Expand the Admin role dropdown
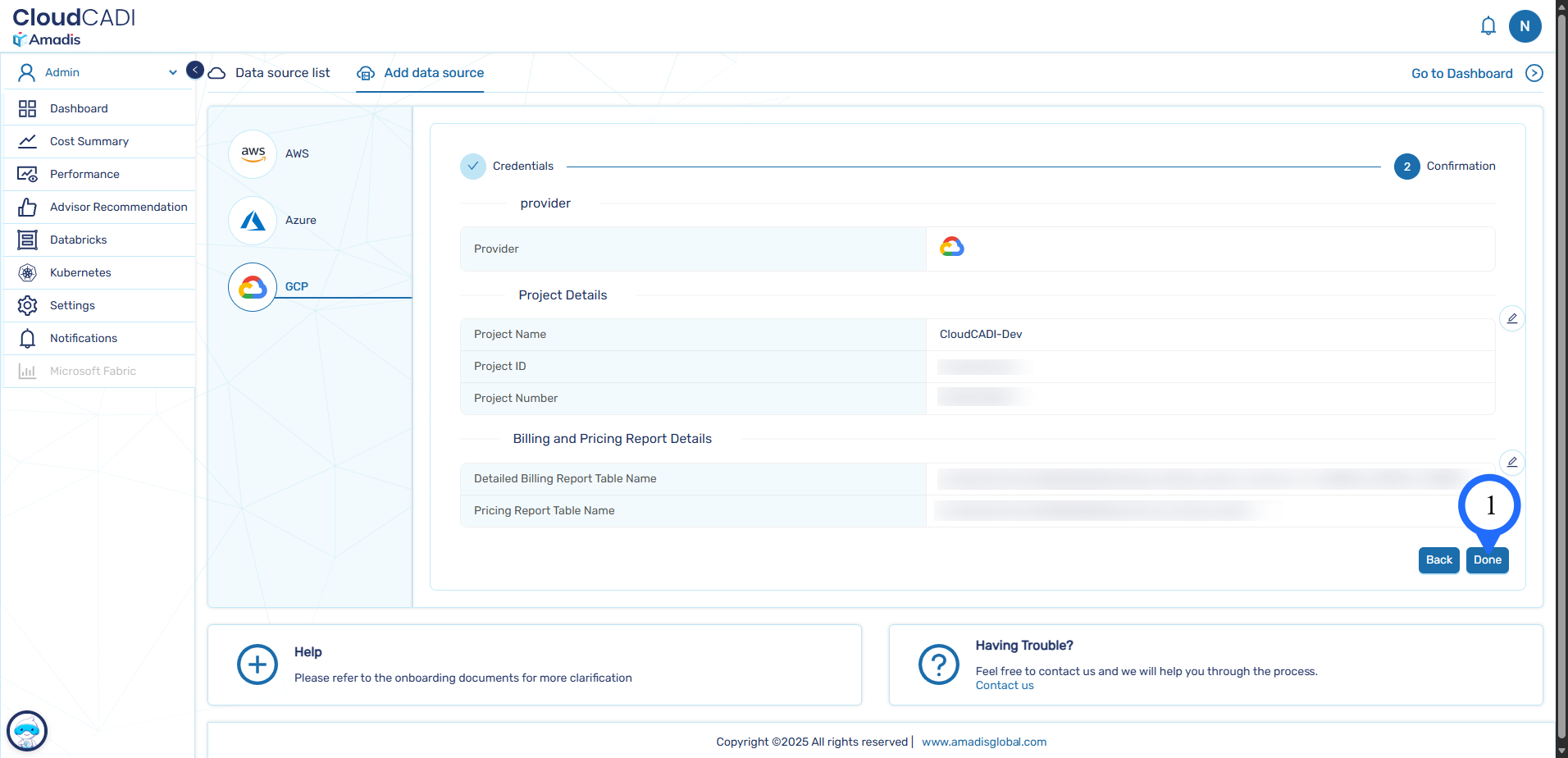The image size is (1568, 758). 172,72
